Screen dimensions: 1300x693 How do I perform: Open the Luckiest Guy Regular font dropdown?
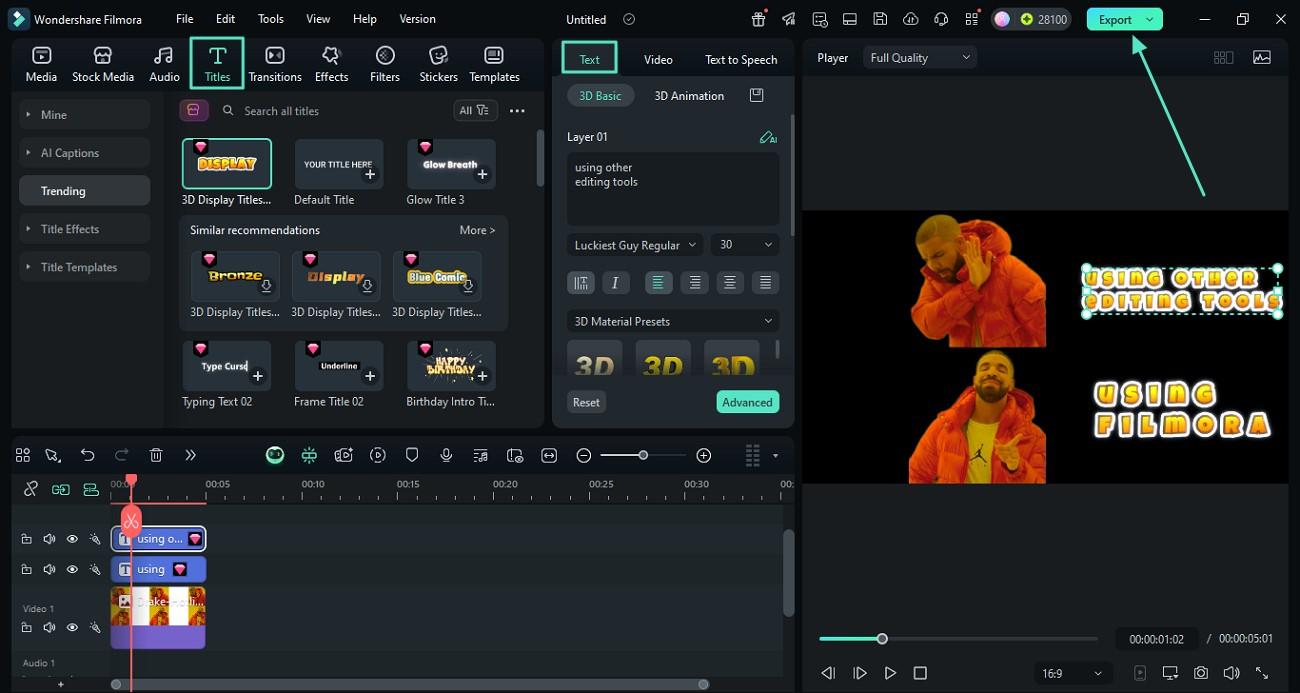click(x=634, y=245)
